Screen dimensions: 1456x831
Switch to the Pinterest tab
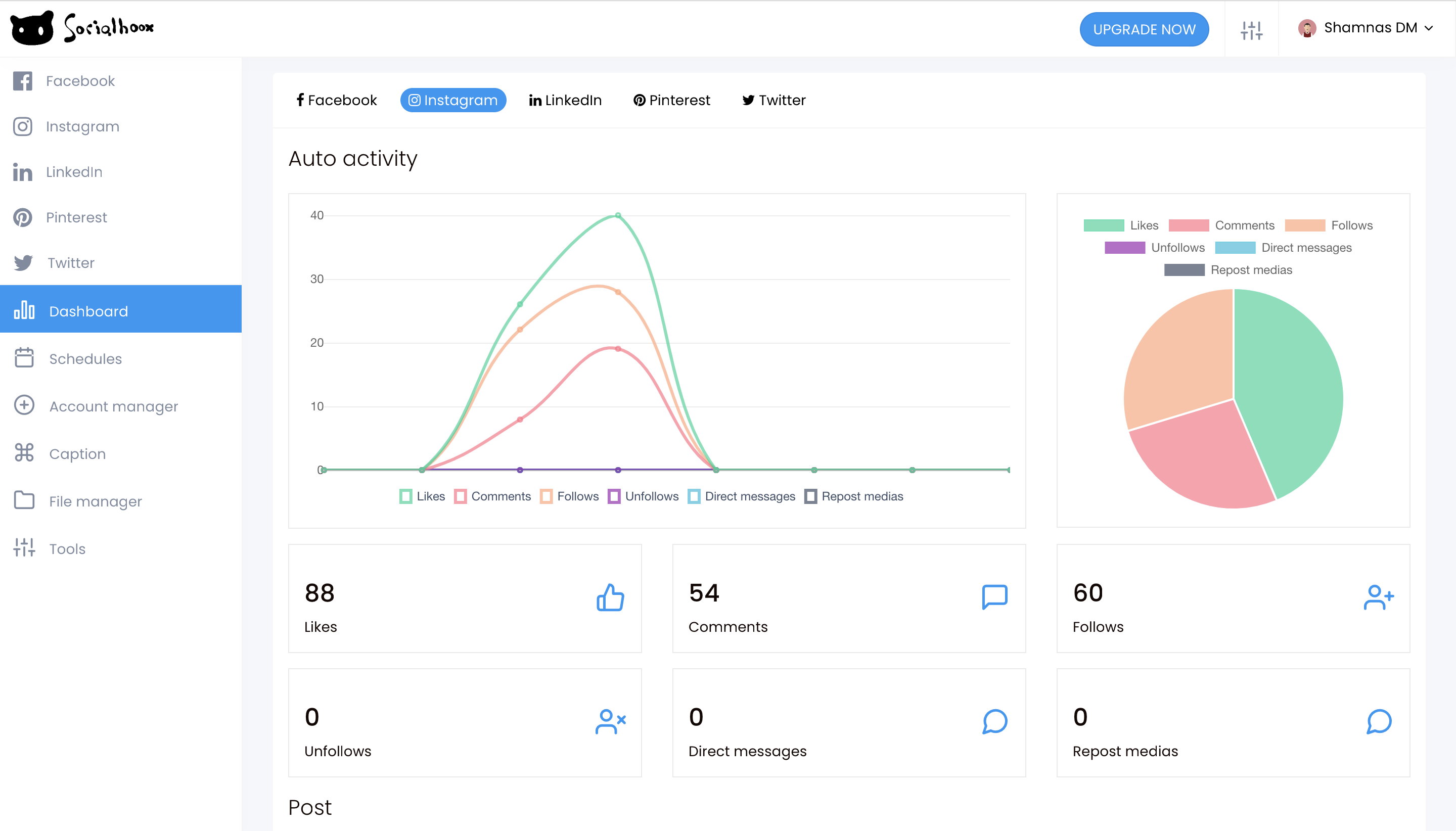(x=671, y=101)
